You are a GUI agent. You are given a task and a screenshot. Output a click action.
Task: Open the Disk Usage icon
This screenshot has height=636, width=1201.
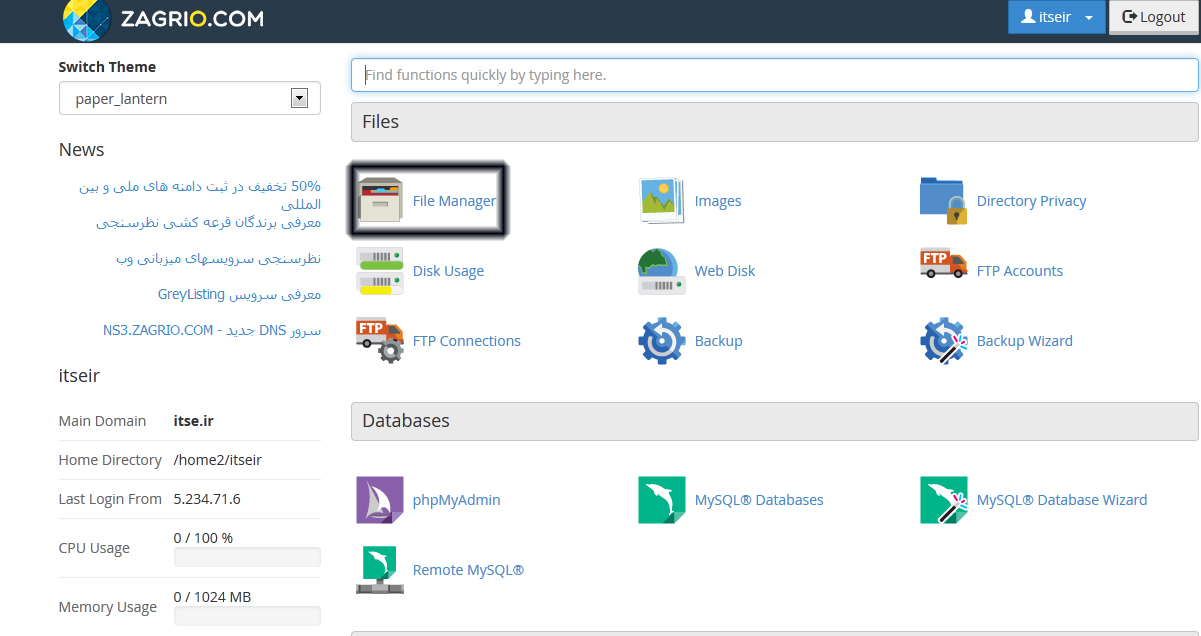380,271
